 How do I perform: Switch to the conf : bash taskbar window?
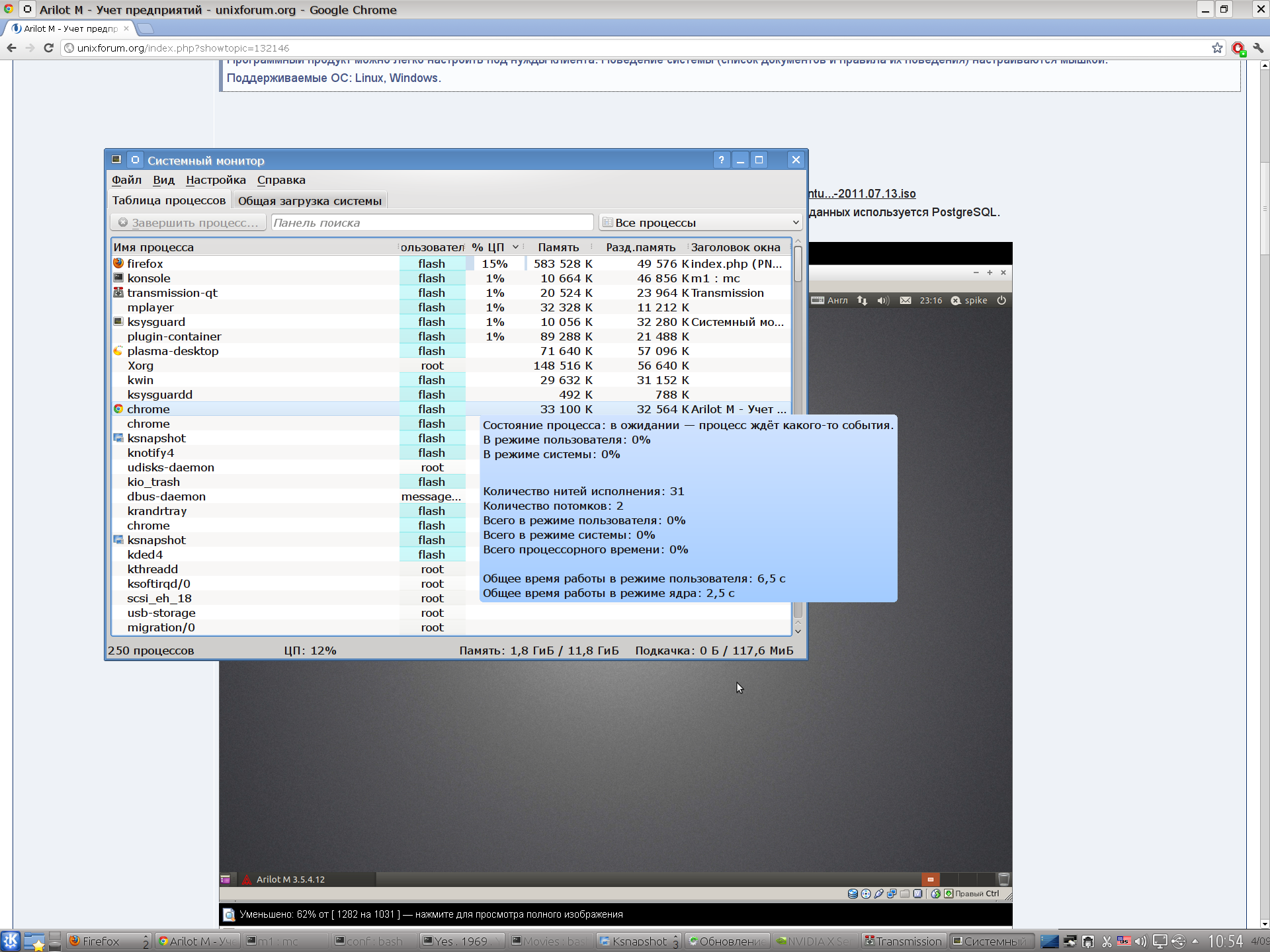pos(373,941)
